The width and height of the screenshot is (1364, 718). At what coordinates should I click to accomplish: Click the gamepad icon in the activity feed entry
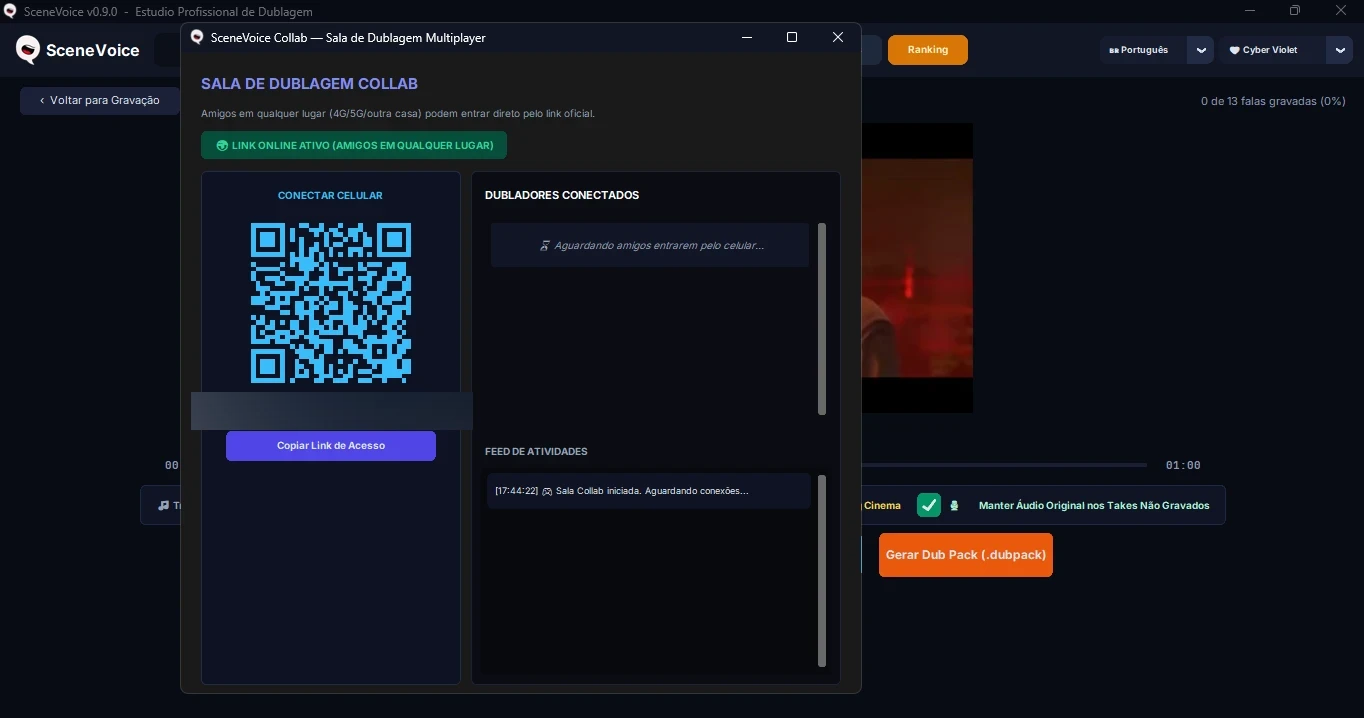point(547,491)
